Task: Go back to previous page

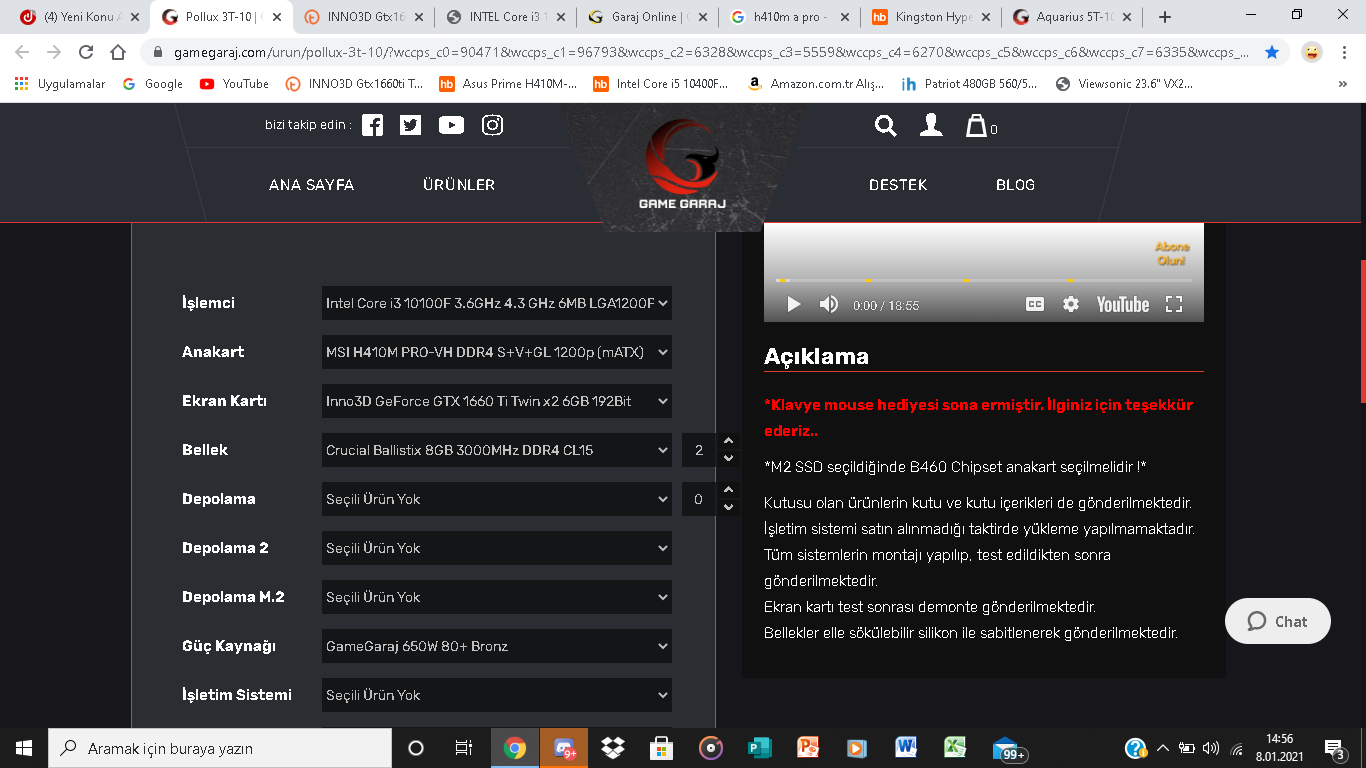Action: point(22,52)
